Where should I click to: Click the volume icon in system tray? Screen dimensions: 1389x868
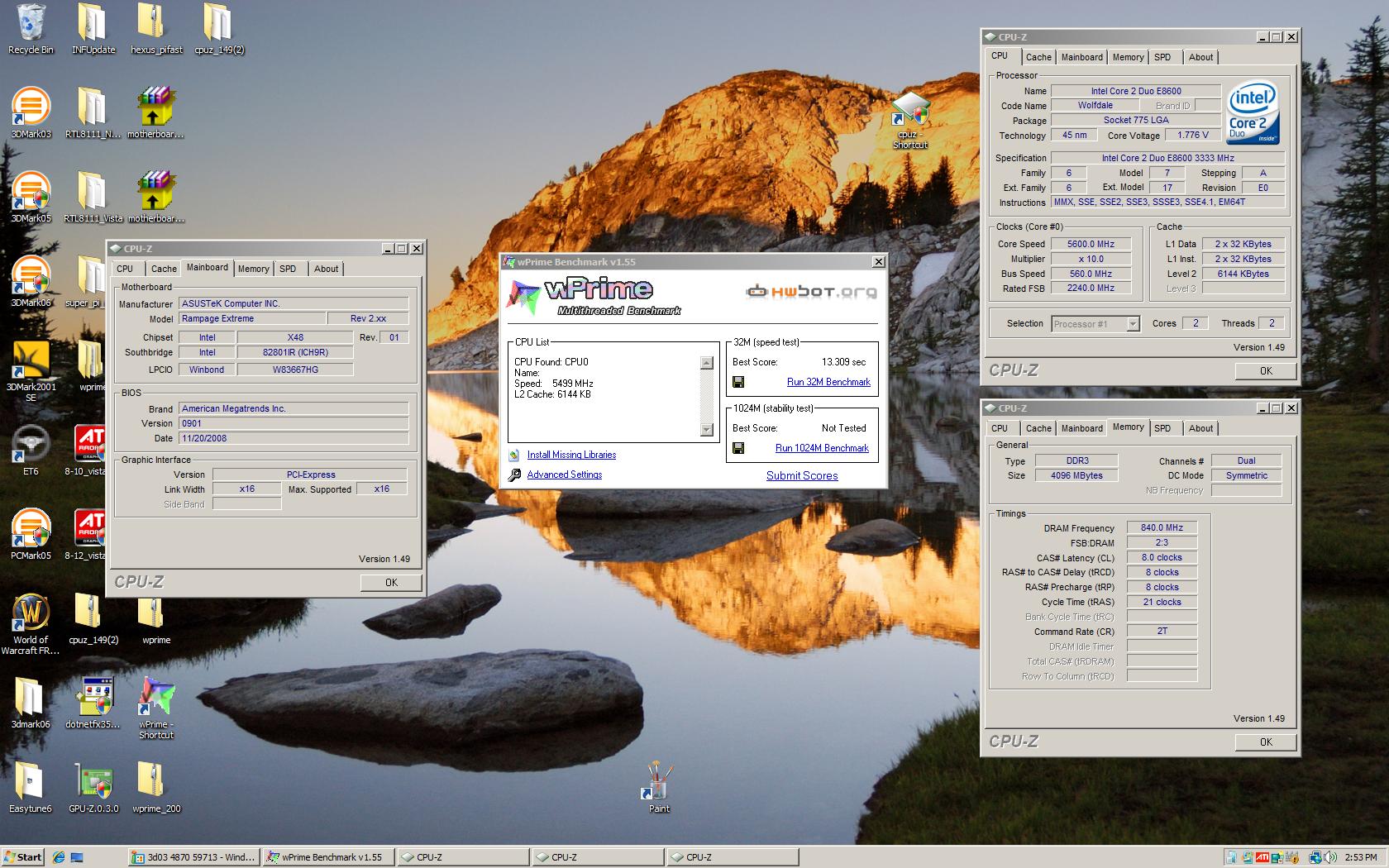coord(1330,857)
